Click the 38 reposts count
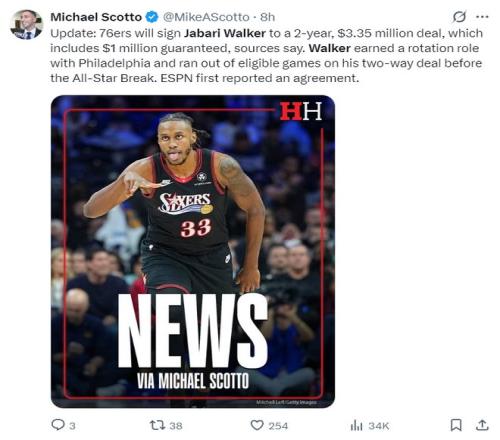This screenshot has height=440, width=500. (x=176, y=426)
